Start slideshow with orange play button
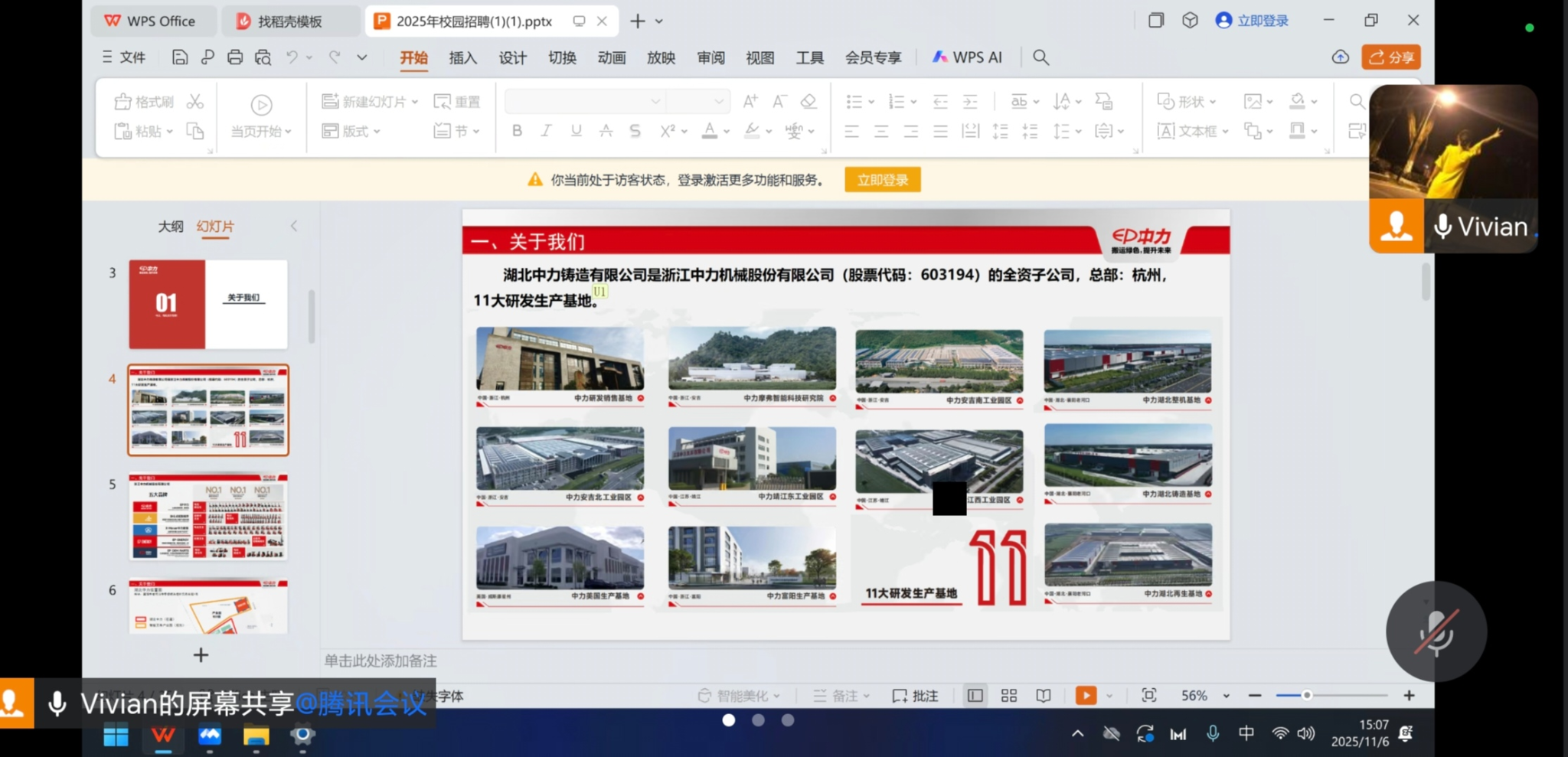Image resolution: width=1568 pixels, height=757 pixels. tap(1085, 695)
